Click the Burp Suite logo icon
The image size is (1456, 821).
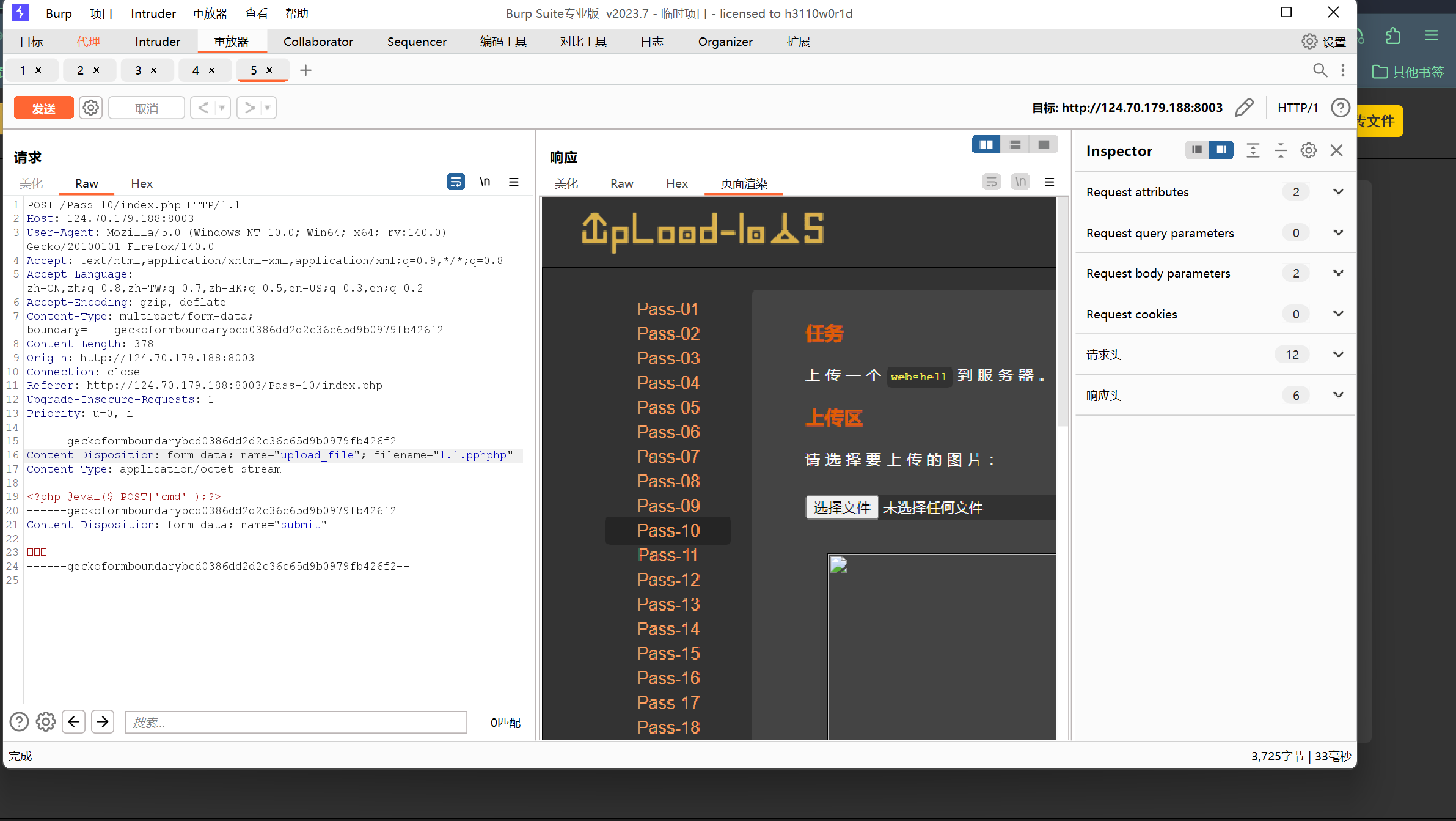tap(20, 13)
